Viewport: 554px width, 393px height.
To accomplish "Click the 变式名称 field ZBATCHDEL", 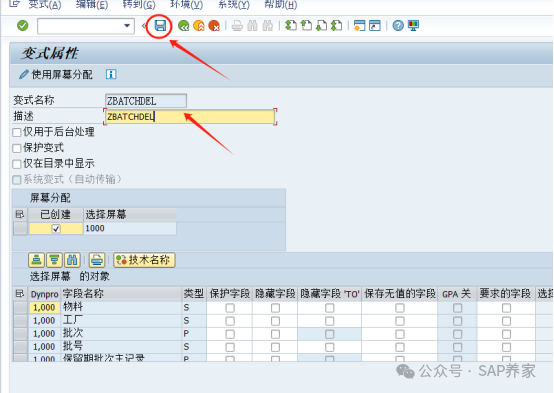I will coord(146,101).
